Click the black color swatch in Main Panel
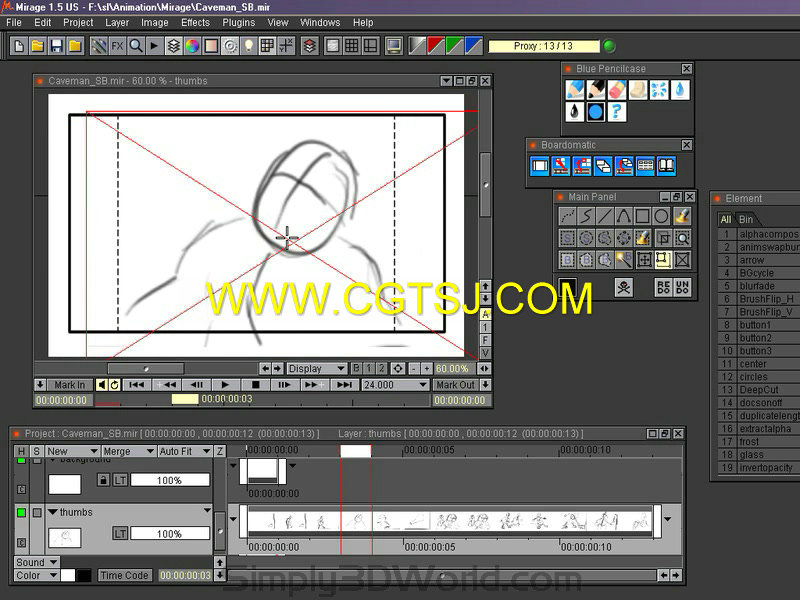Viewport: 800px width, 600px height. [x=568, y=287]
